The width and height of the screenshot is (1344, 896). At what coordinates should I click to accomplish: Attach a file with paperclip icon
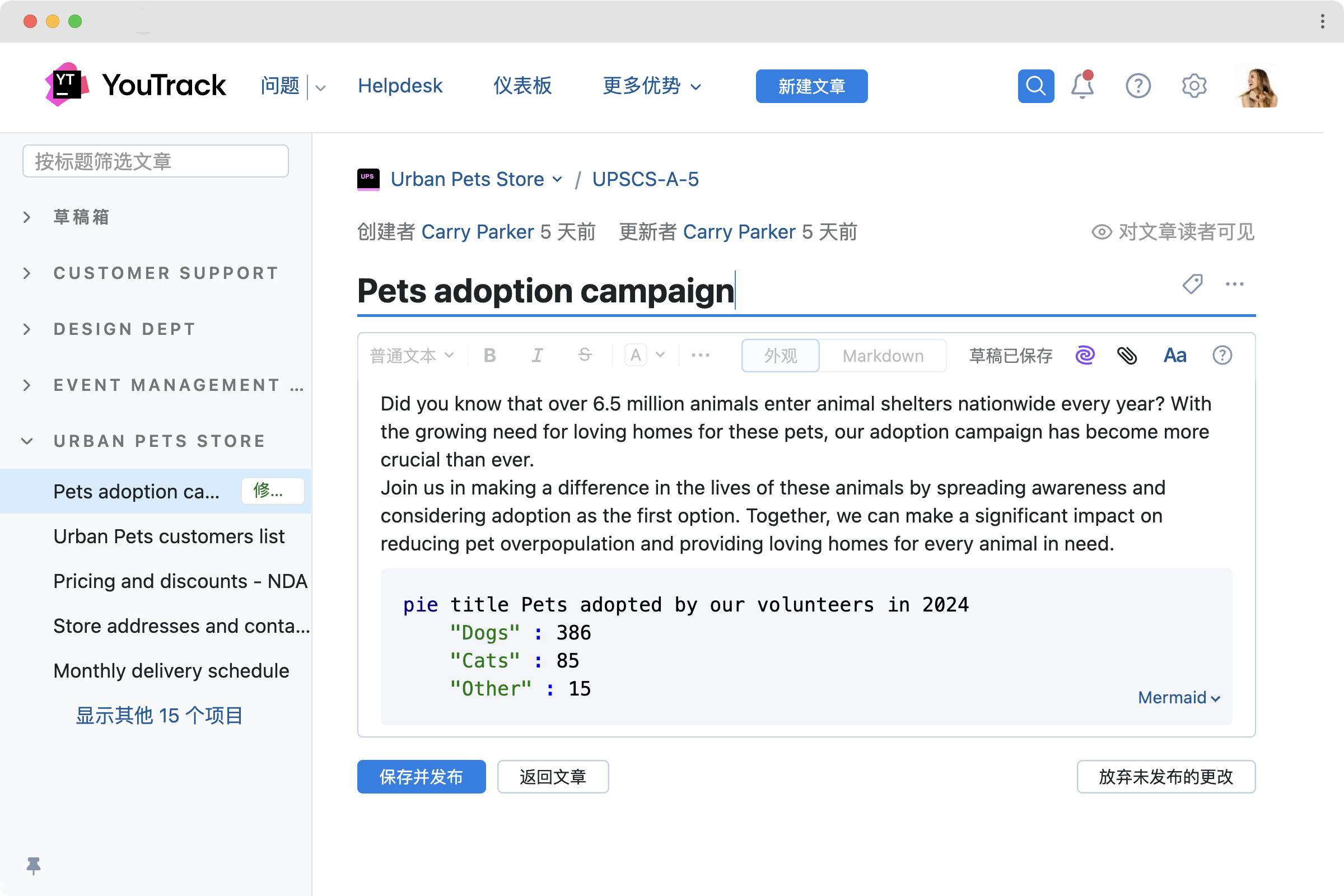pos(1127,356)
